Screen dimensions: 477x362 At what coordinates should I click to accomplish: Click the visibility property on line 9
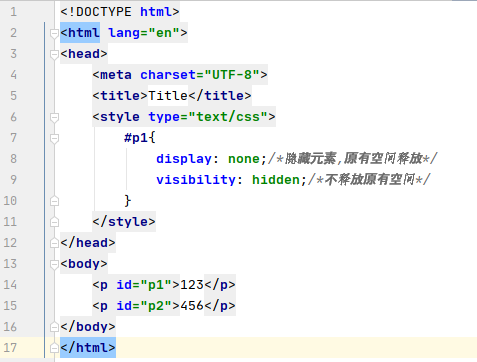[x=196, y=180]
